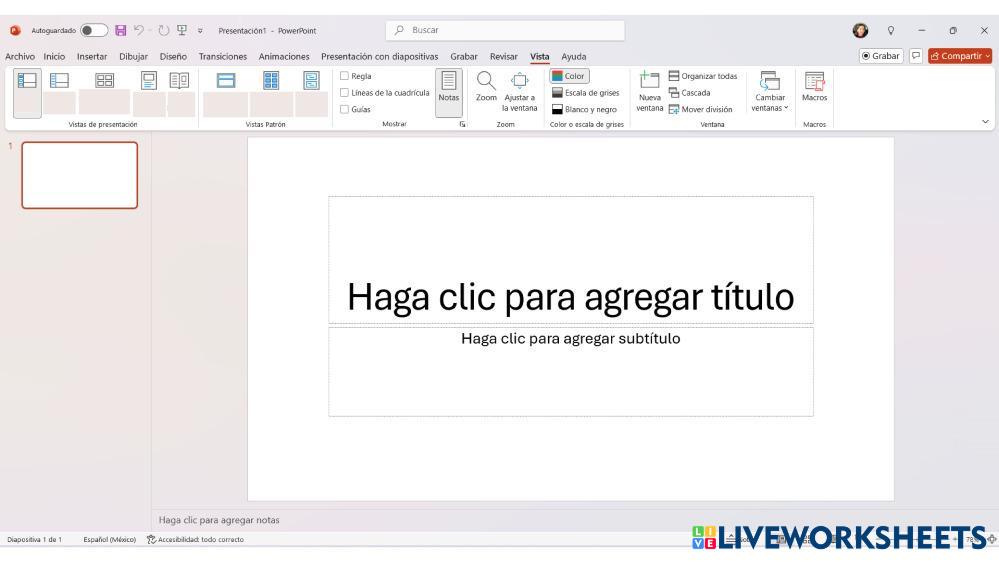
Task: Enable the Regla checkbox
Action: pos(345,76)
